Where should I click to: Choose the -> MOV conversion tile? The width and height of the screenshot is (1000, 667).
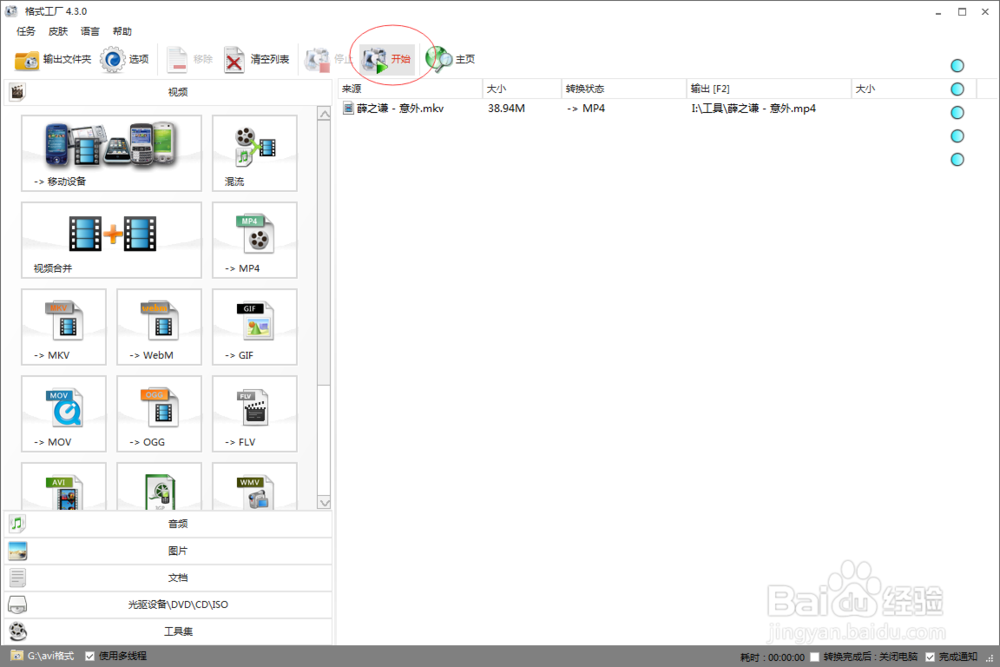64,413
